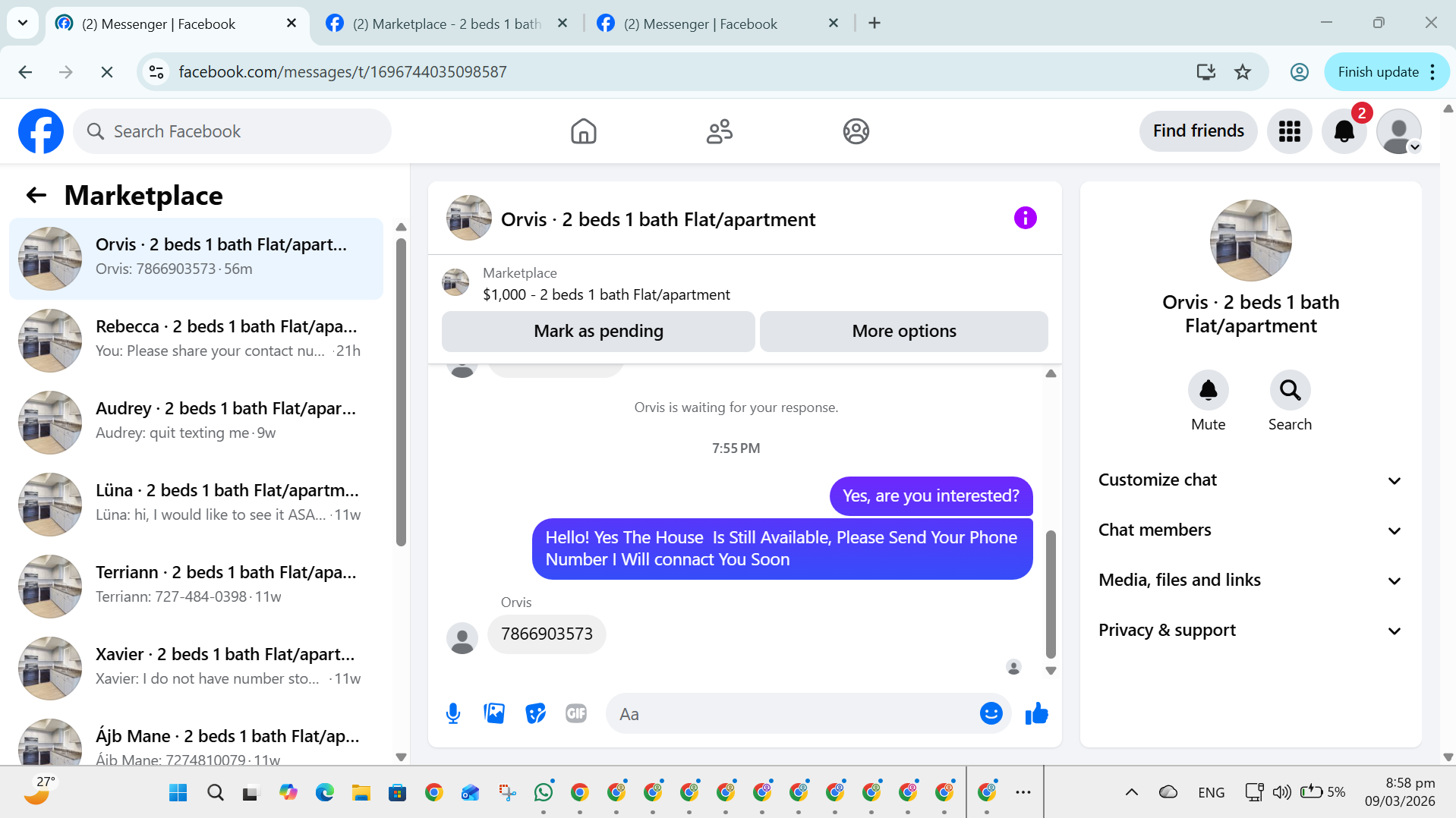Expand Media, files and links section
This screenshot has width=1456, height=818.
[1250, 580]
